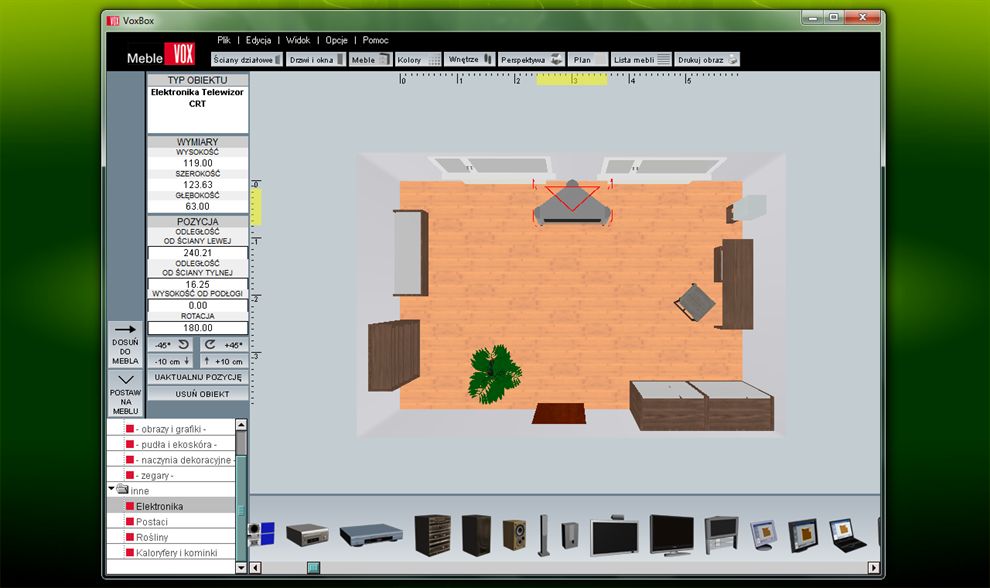
Task: Click Drukuj obraz print button
Action: click(x=707, y=60)
